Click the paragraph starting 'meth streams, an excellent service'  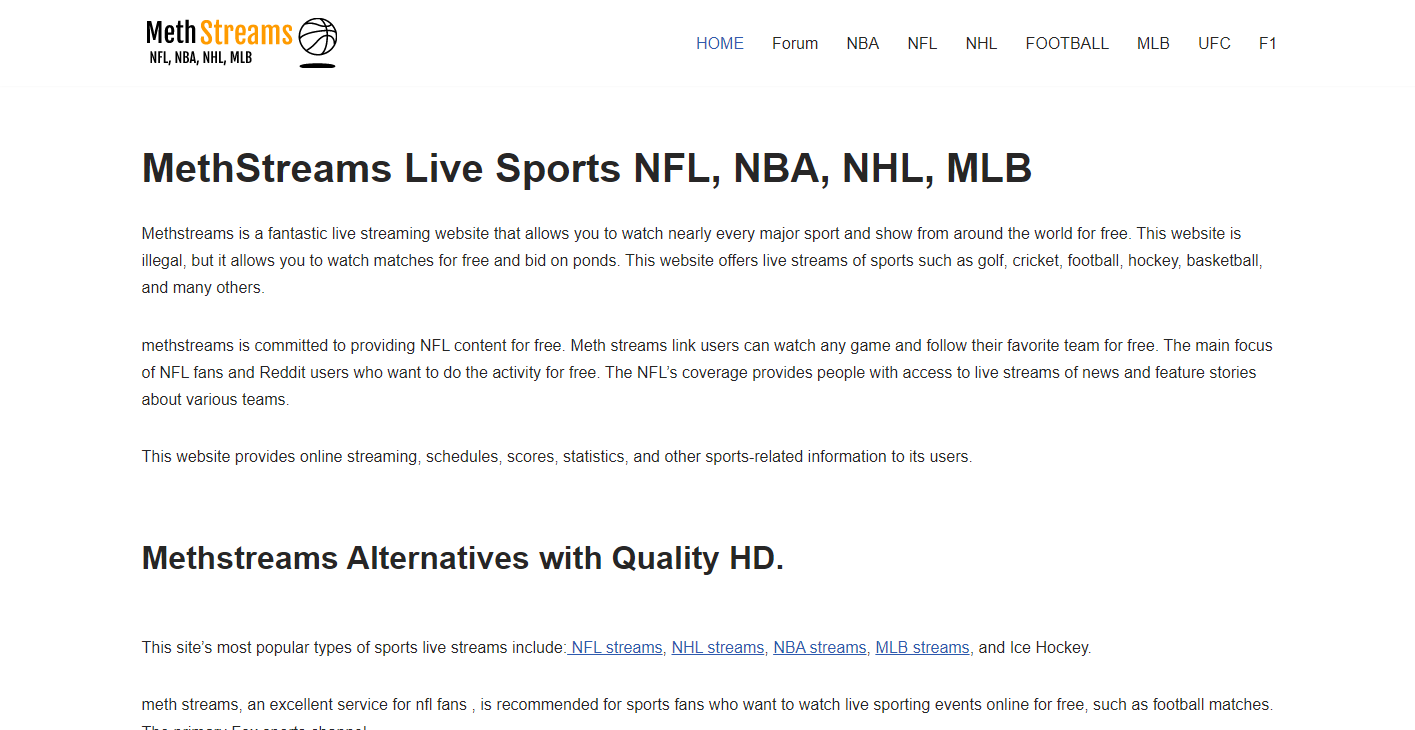click(707, 714)
